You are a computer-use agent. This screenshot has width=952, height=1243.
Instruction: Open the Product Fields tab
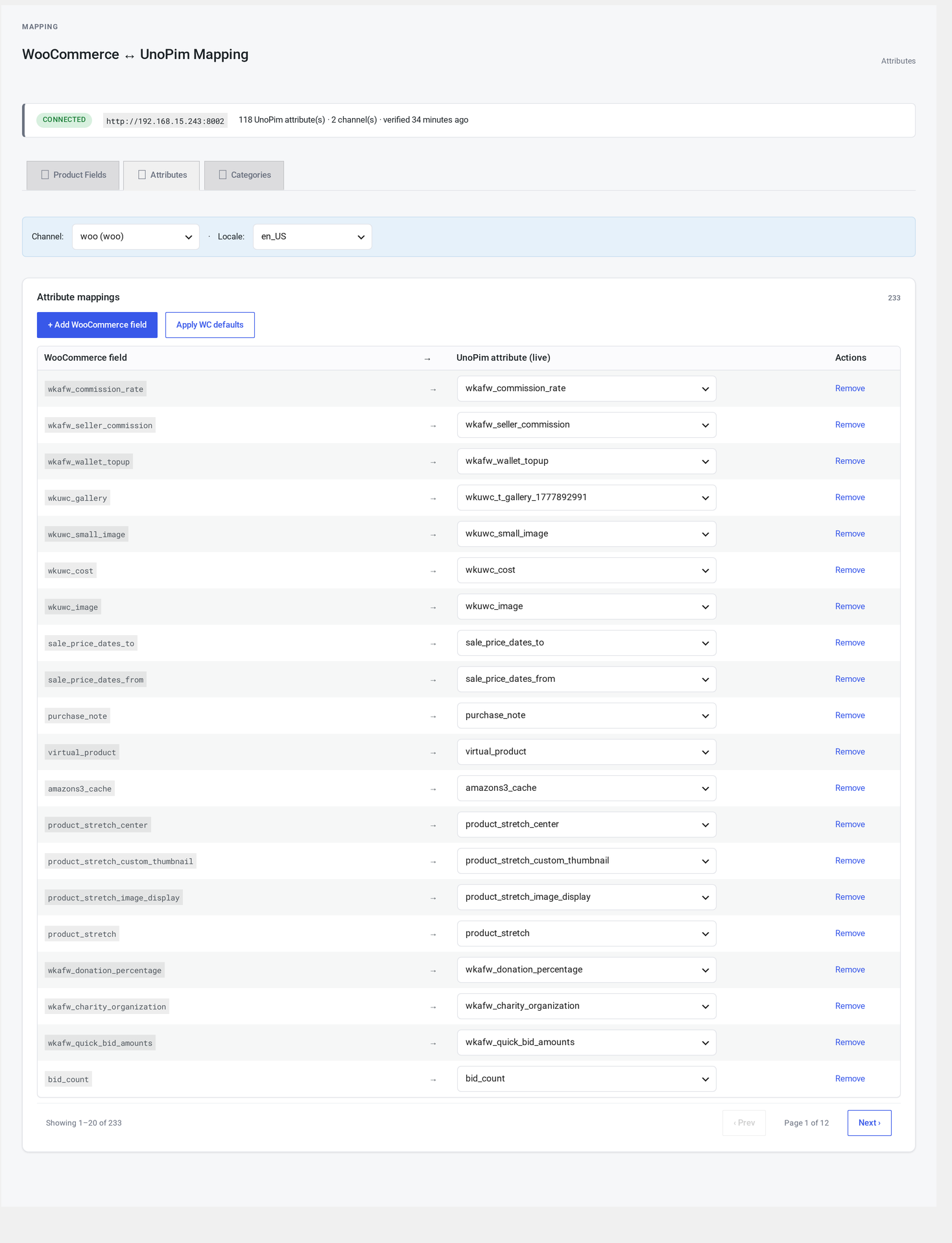click(73, 175)
